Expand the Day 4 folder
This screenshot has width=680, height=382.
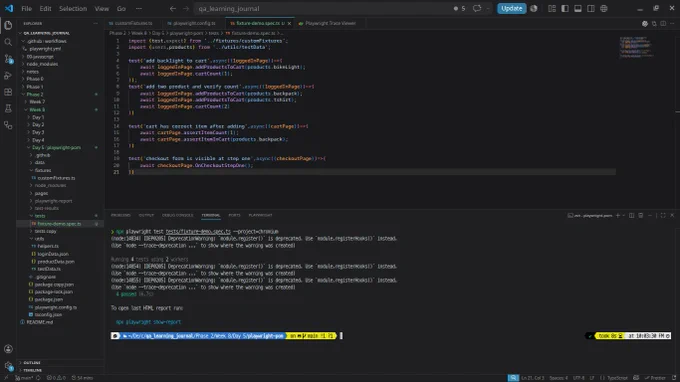point(38,140)
